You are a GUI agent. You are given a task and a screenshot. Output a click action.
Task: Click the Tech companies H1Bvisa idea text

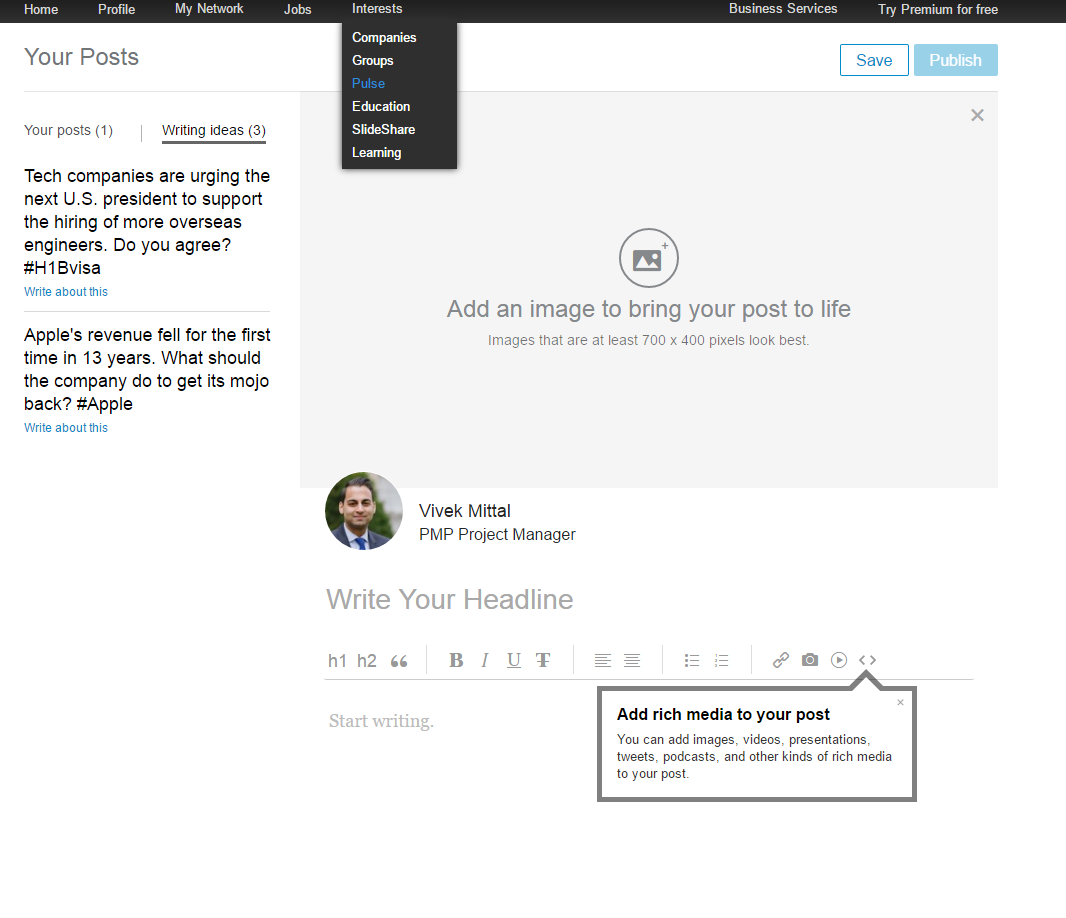click(147, 222)
